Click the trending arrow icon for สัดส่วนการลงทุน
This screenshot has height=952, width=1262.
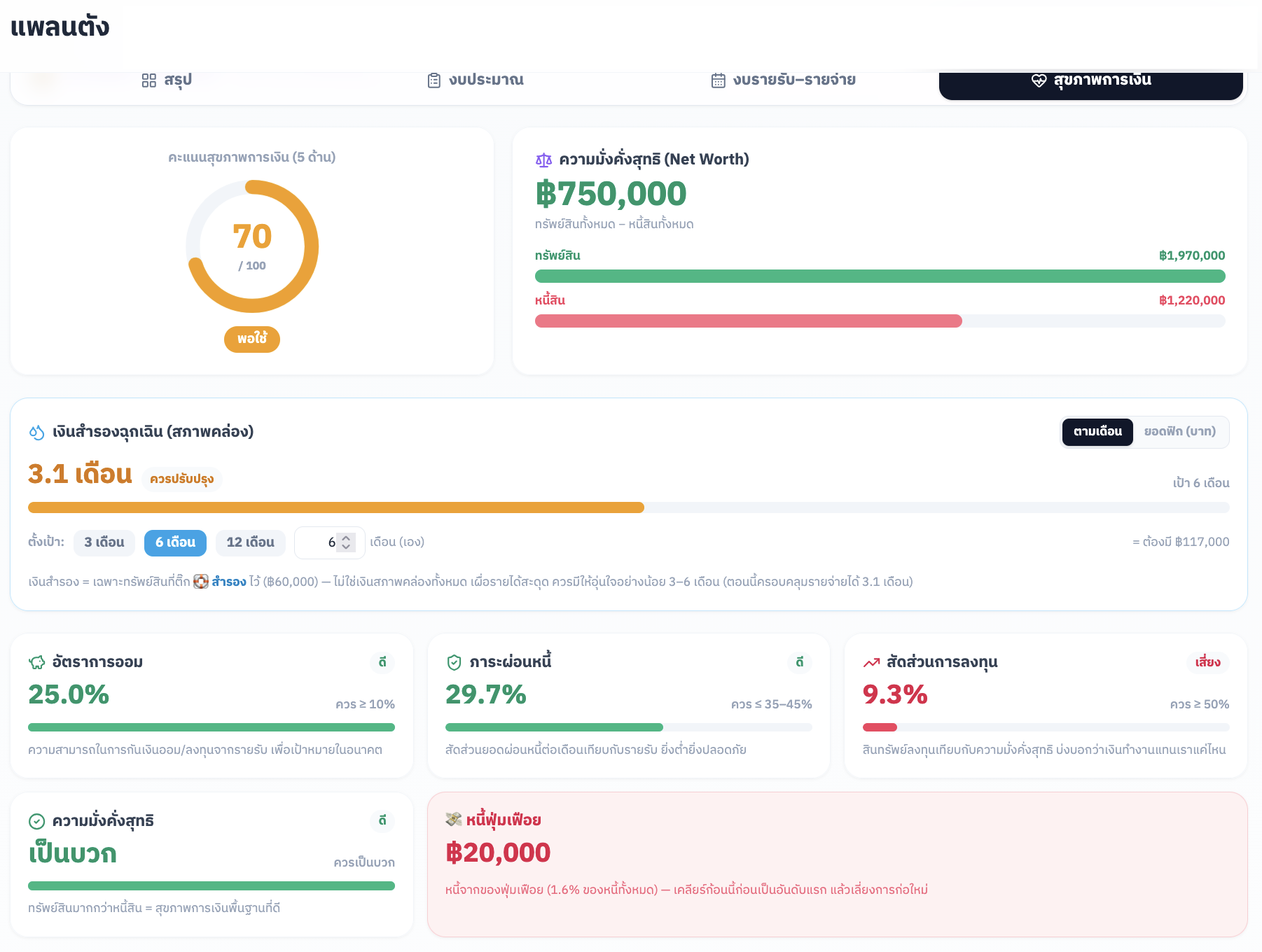click(871, 662)
